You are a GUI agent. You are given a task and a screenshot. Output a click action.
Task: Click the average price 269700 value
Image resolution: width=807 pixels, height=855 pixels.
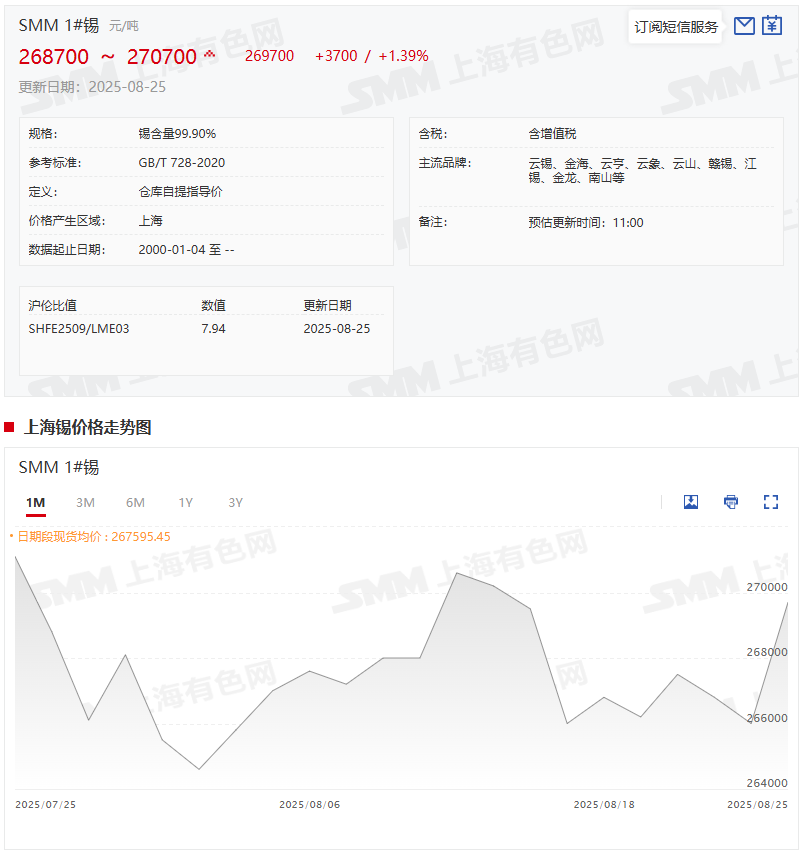pyautogui.click(x=269, y=56)
